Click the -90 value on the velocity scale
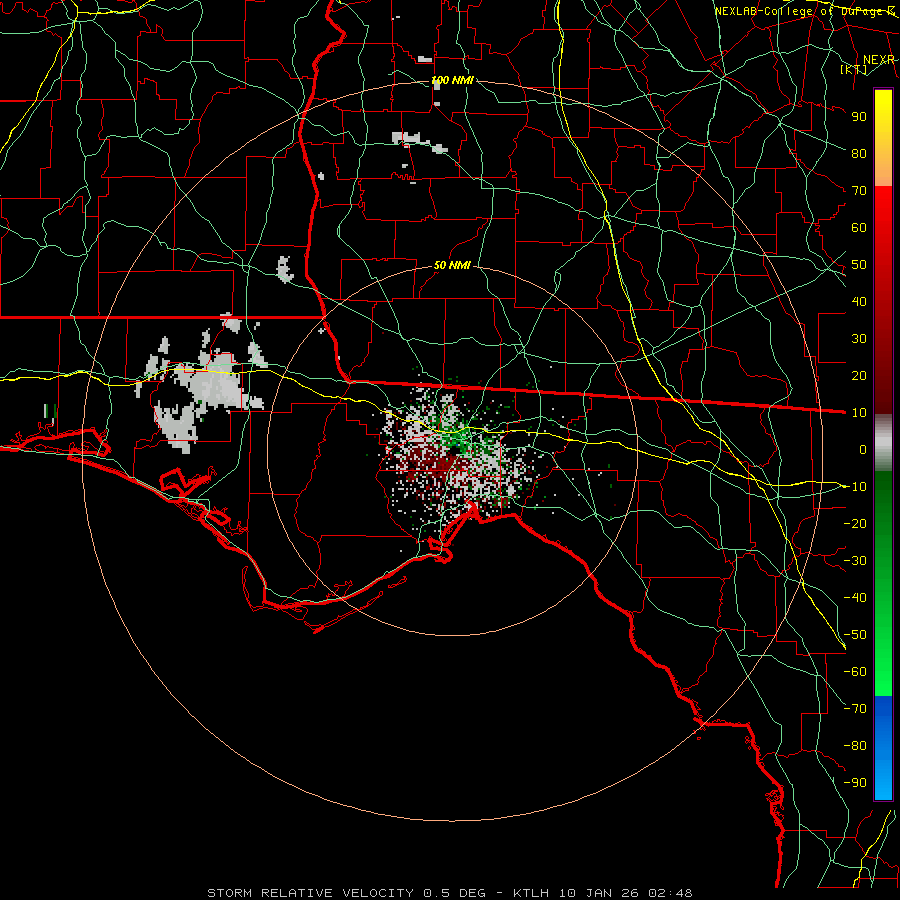 click(x=855, y=783)
